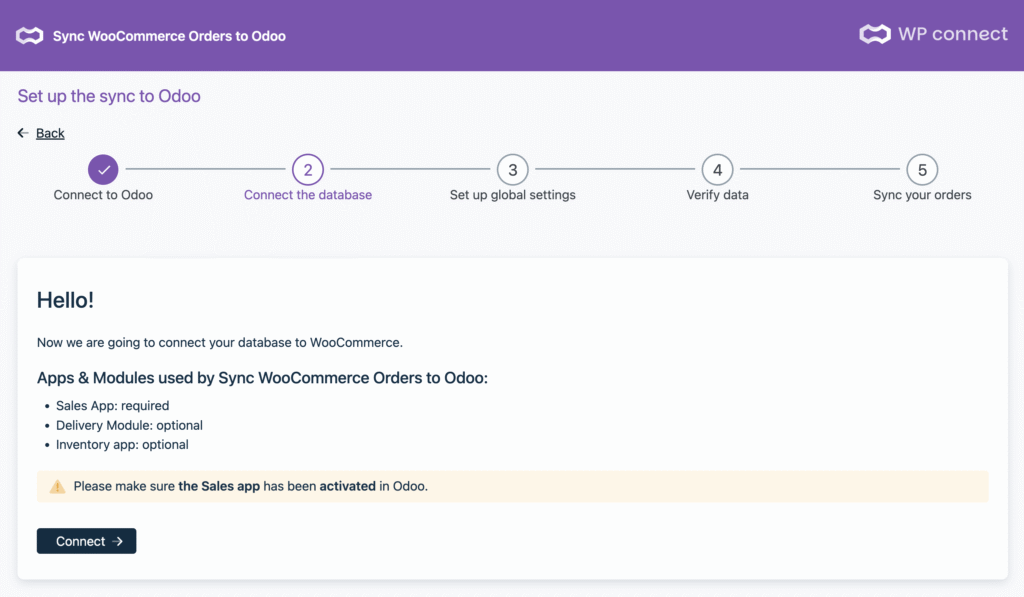Go to Connect to Odoo step label
Image resolution: width=1024 pixels, height=597 pixels.
coord(103,195)
